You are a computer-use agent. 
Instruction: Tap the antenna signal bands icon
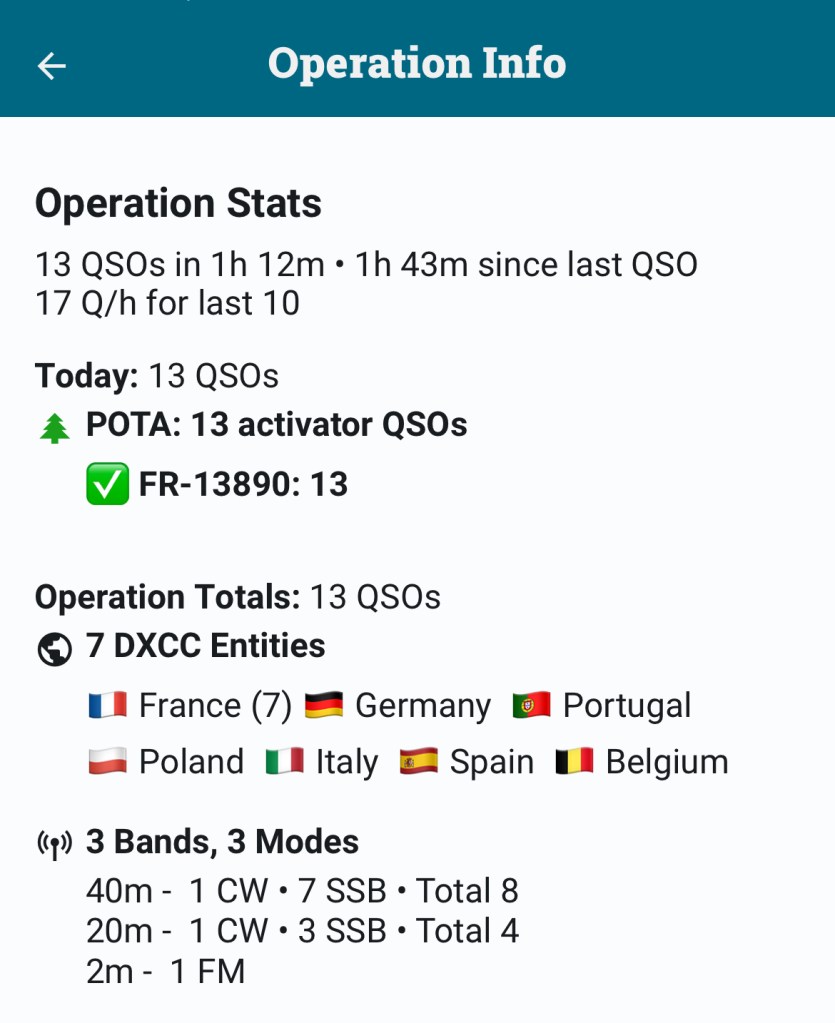[x=55, y=845]
